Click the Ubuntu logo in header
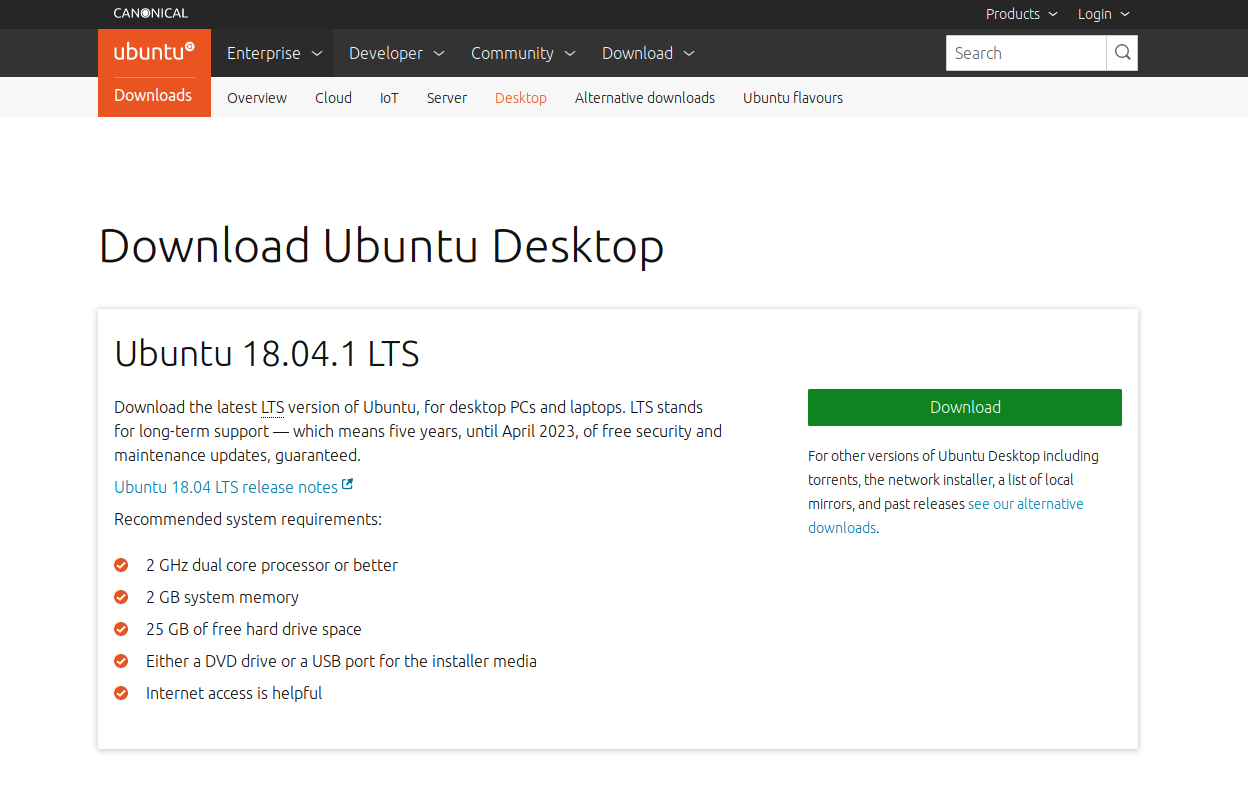 point(154,52)
